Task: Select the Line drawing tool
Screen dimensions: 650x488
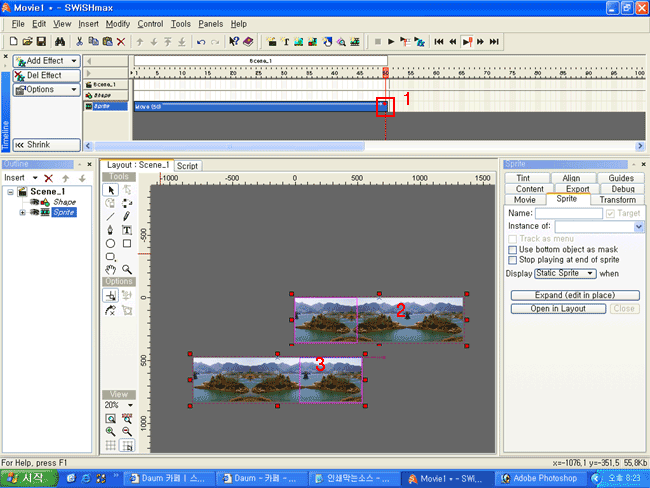Action: [x=110, y=216]
